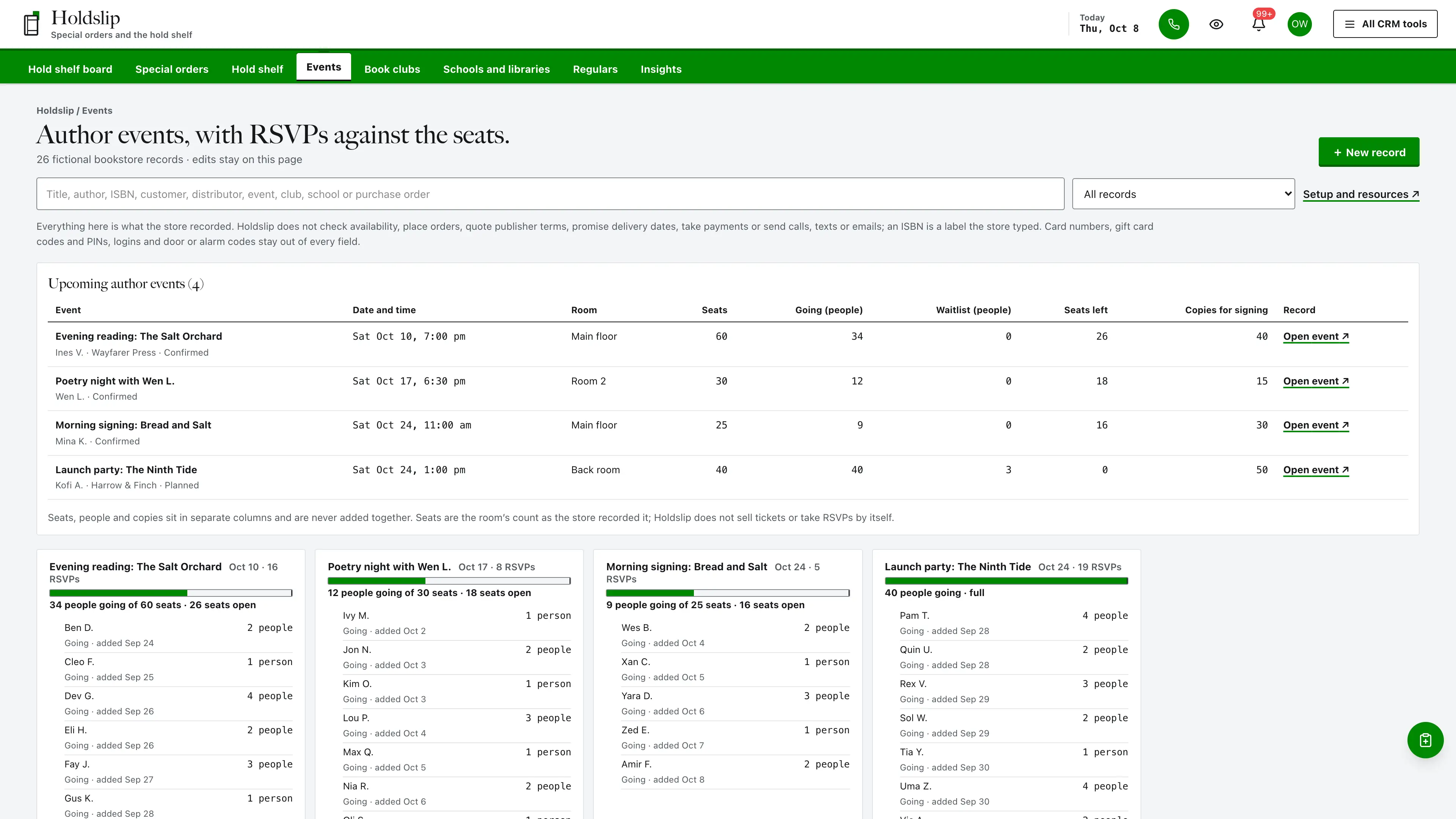Select RSVP entry 'Ben D.'

tap(179, 635)
